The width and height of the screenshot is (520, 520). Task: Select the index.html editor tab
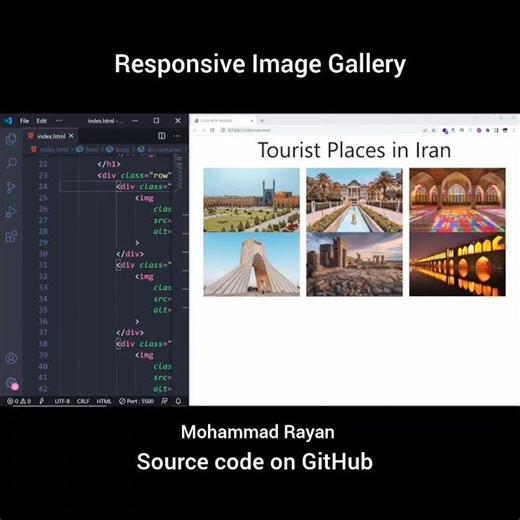(x=51, y=136)
